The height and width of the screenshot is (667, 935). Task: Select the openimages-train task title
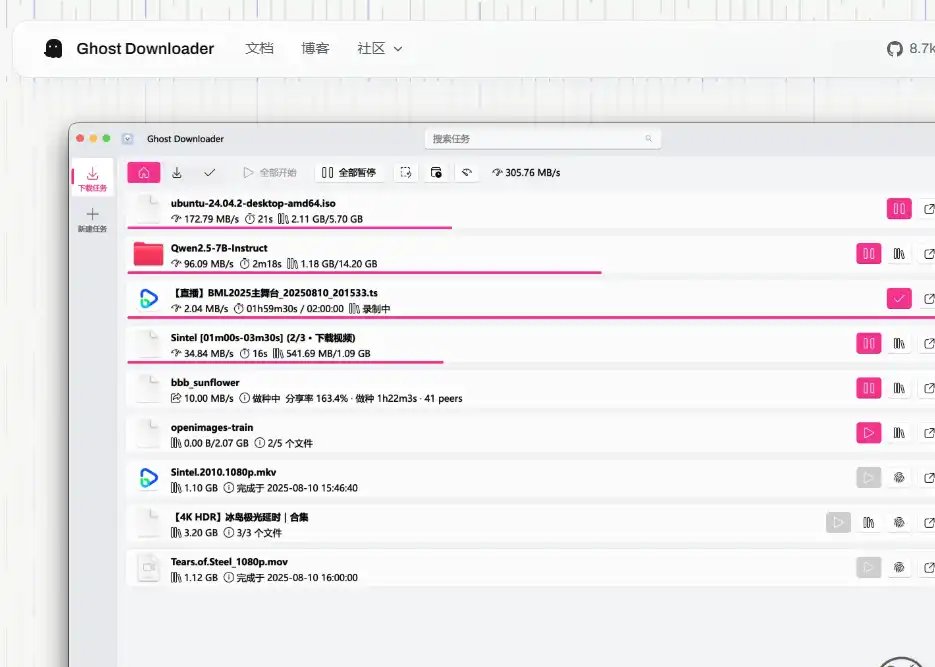(x=212, y=427)
